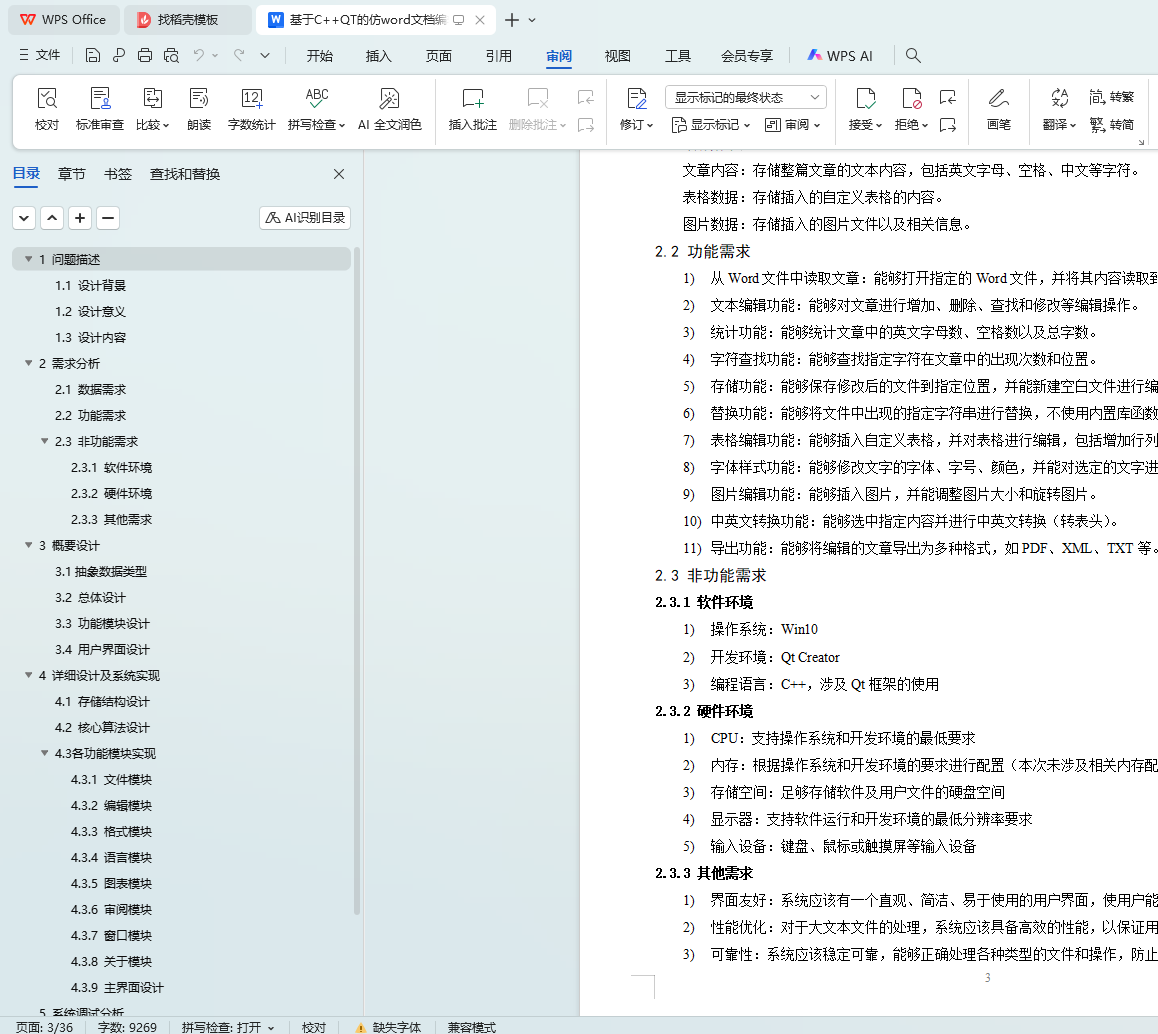Open AI 全文润色 polishing
The width and height of the screenshot is (1158, 1034).
[389, 109]
